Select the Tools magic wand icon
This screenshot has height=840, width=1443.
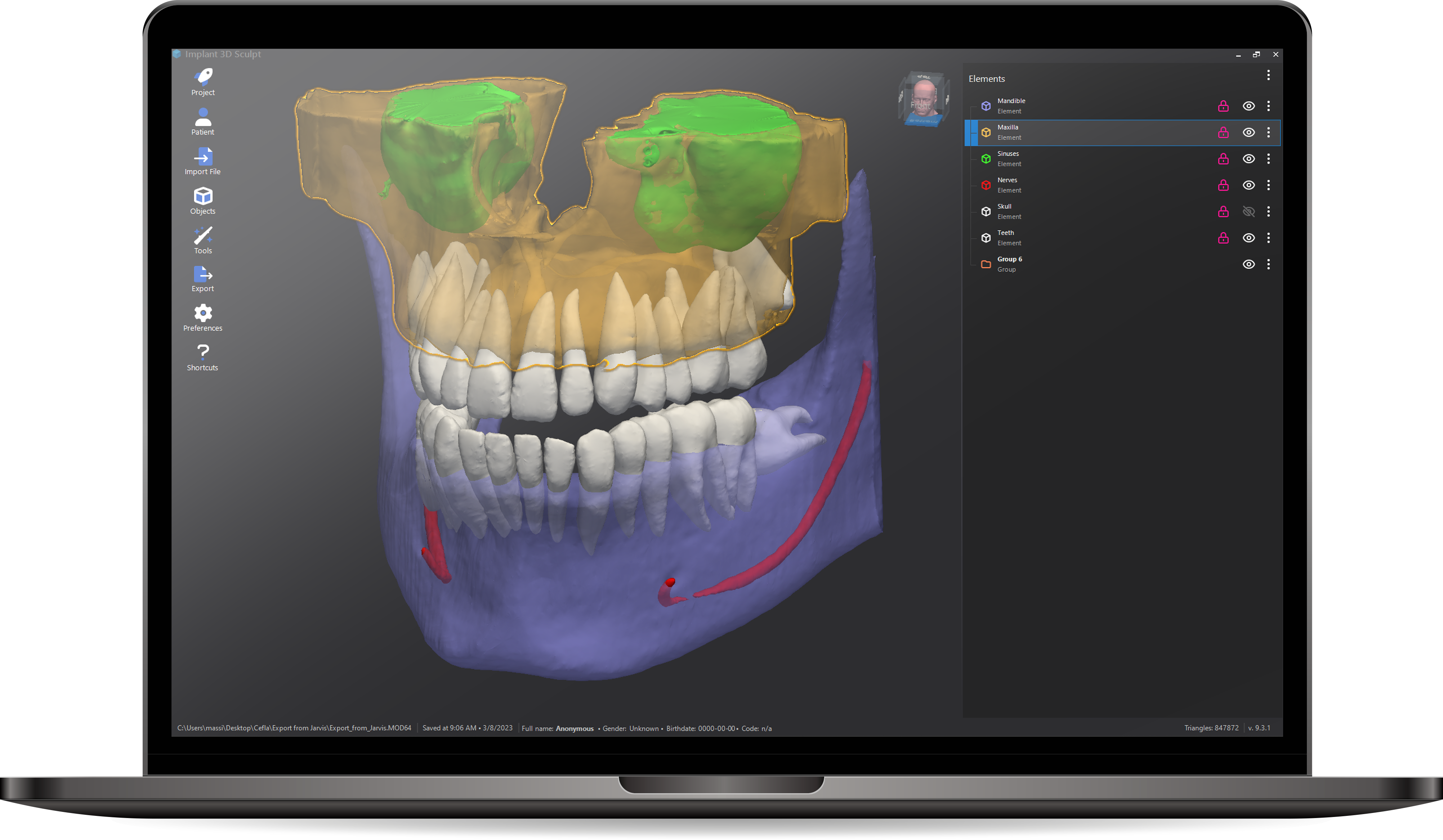[x=203, y=235]
